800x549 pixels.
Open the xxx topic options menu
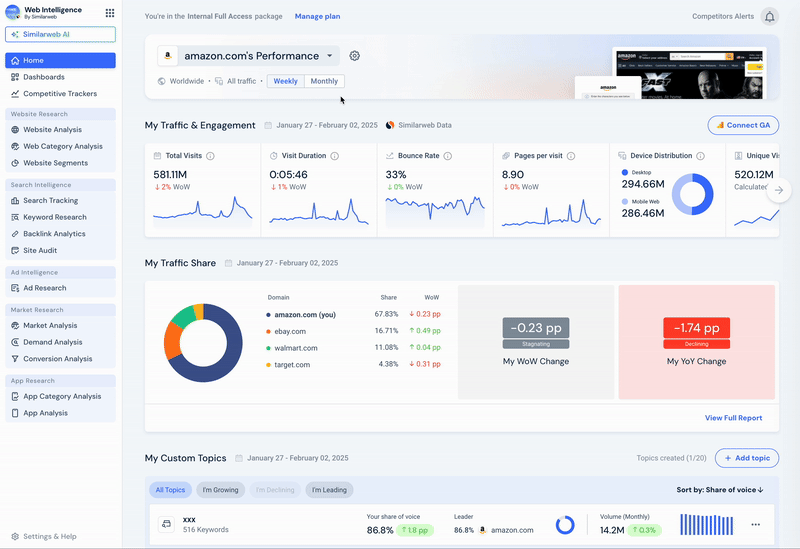tap(756, 525)
